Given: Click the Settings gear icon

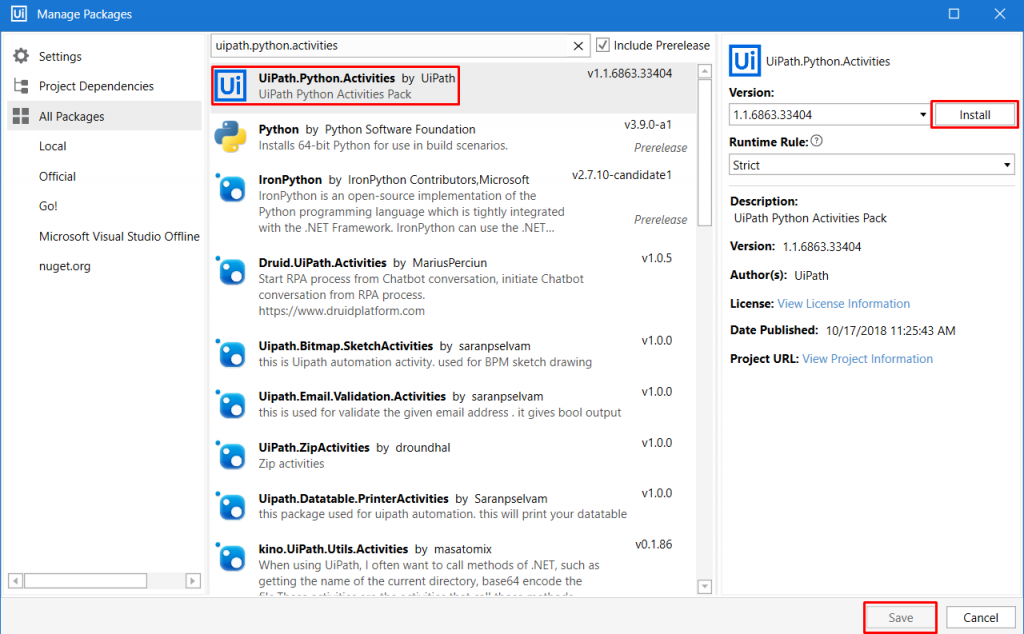Looking at the screenshot, I should pos(21,56).
